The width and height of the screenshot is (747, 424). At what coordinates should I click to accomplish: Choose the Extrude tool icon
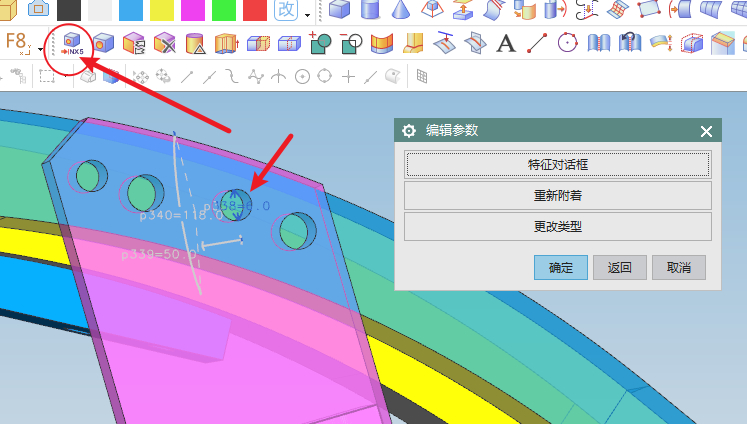tap(226, 43)
